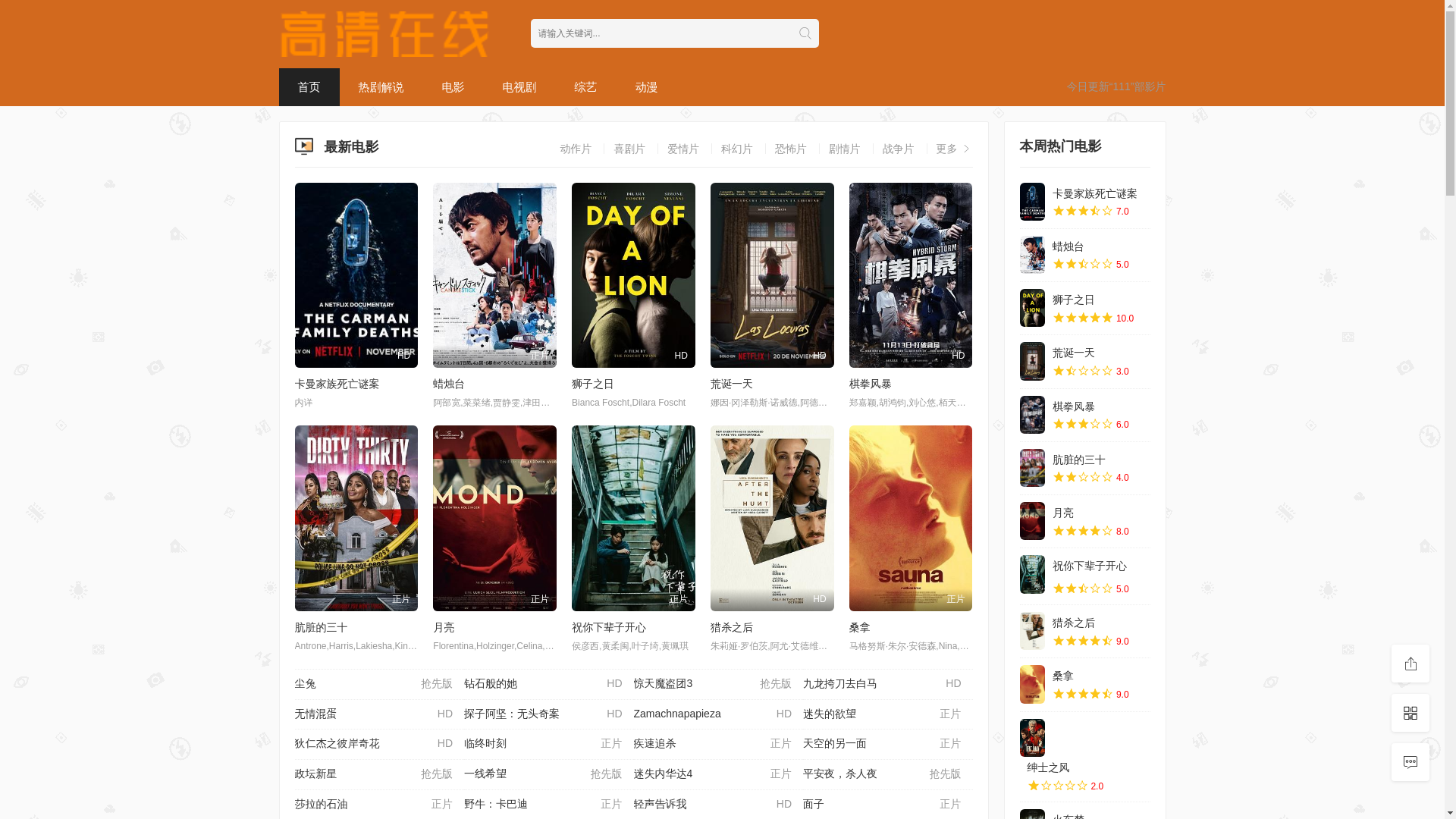The image size is (1456, 819).
Task: Filter by 剧情片 genre
Action: click(845, 149)
